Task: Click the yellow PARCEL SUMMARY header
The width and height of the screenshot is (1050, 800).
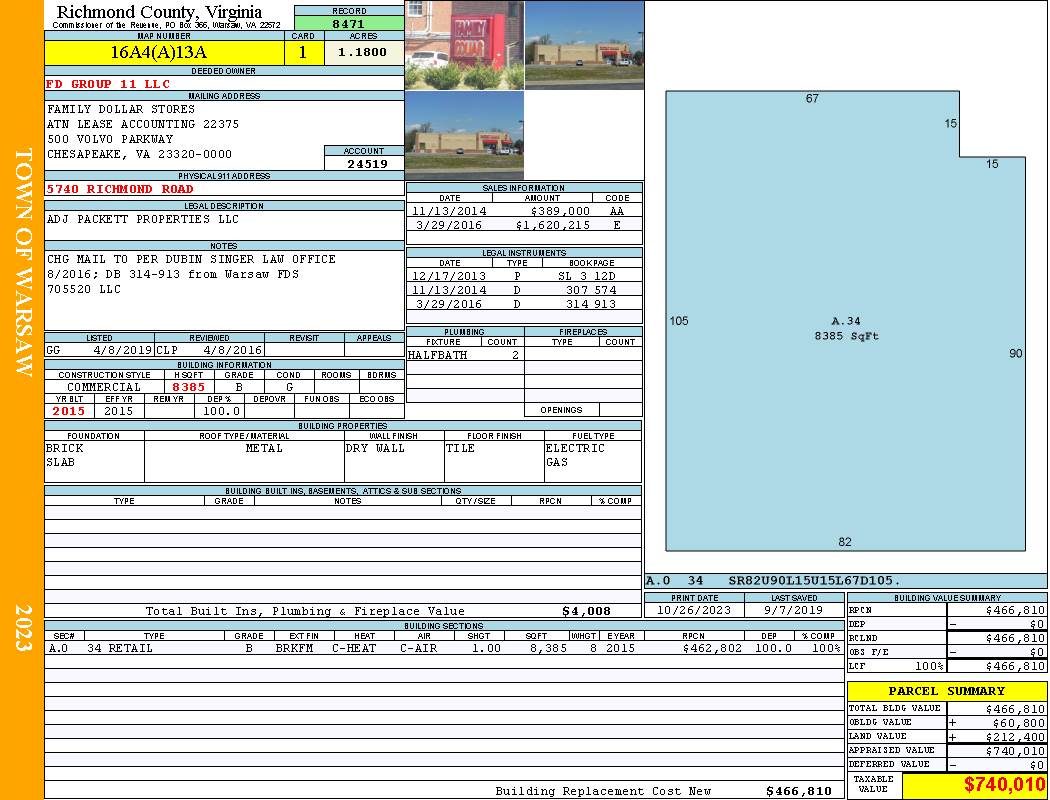Action: tap(946, 691)
